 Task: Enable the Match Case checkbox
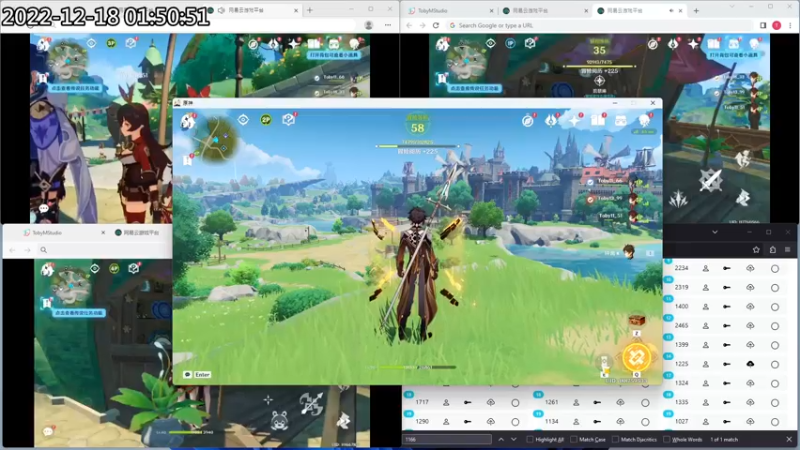[x=574, y=439]
